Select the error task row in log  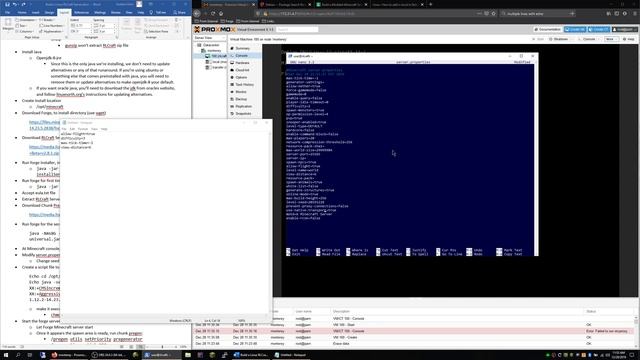point(414,331)
